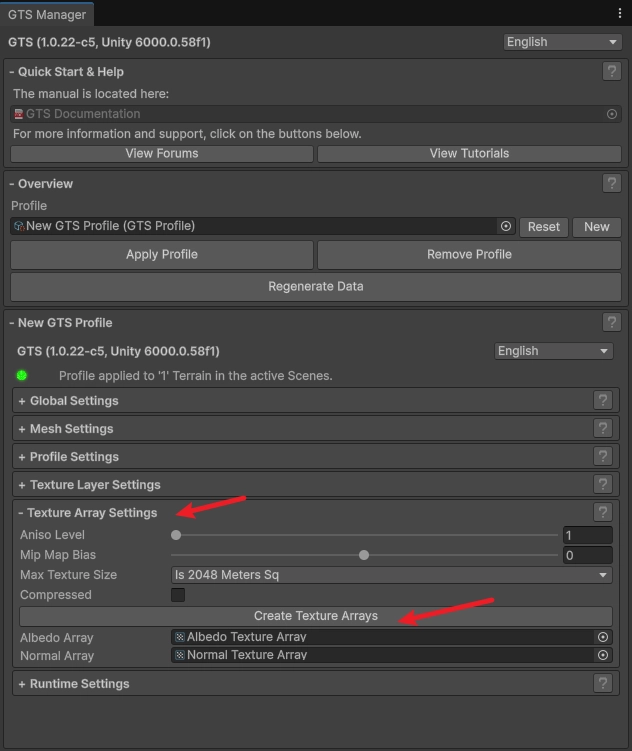Open help for the Overview section
Screen dimensions: 632x751
tap(611, 183)
